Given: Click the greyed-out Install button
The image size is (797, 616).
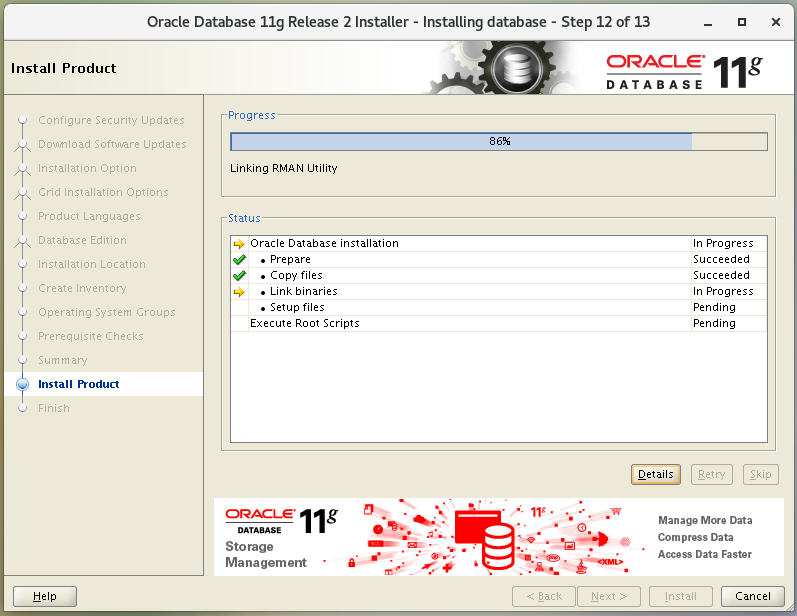Looking at the screenshot, I should click(681, 596).
